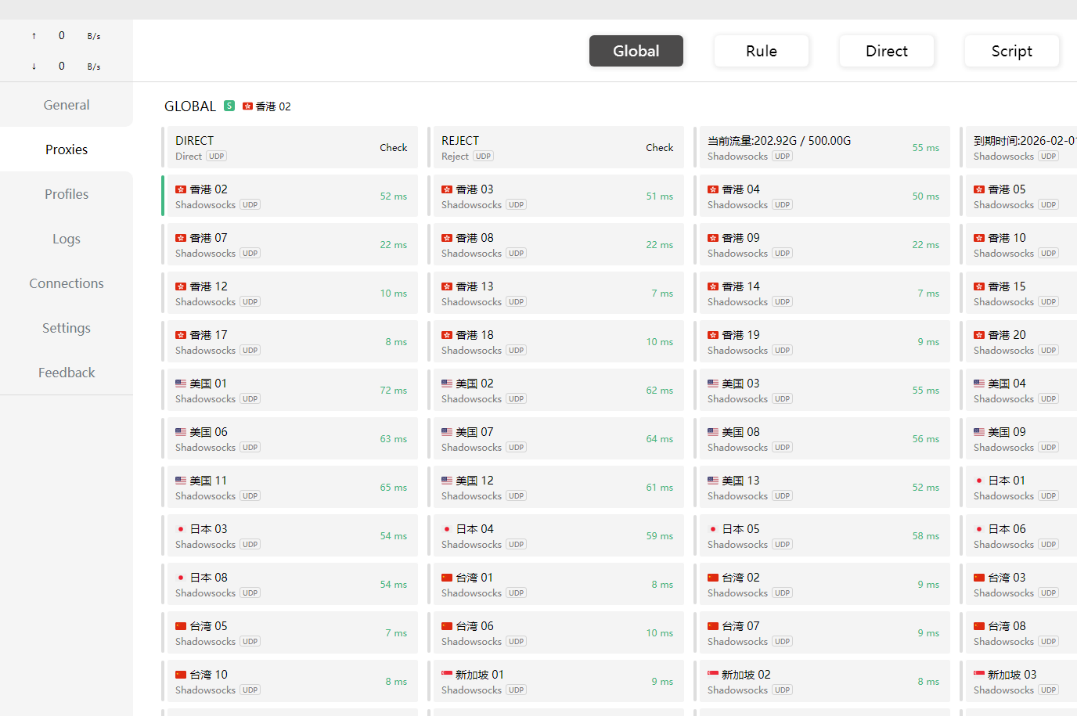This screenshot has height=716, width=1077.
Task: Switch proxy mode to Rule
Action: pos(761,51)
